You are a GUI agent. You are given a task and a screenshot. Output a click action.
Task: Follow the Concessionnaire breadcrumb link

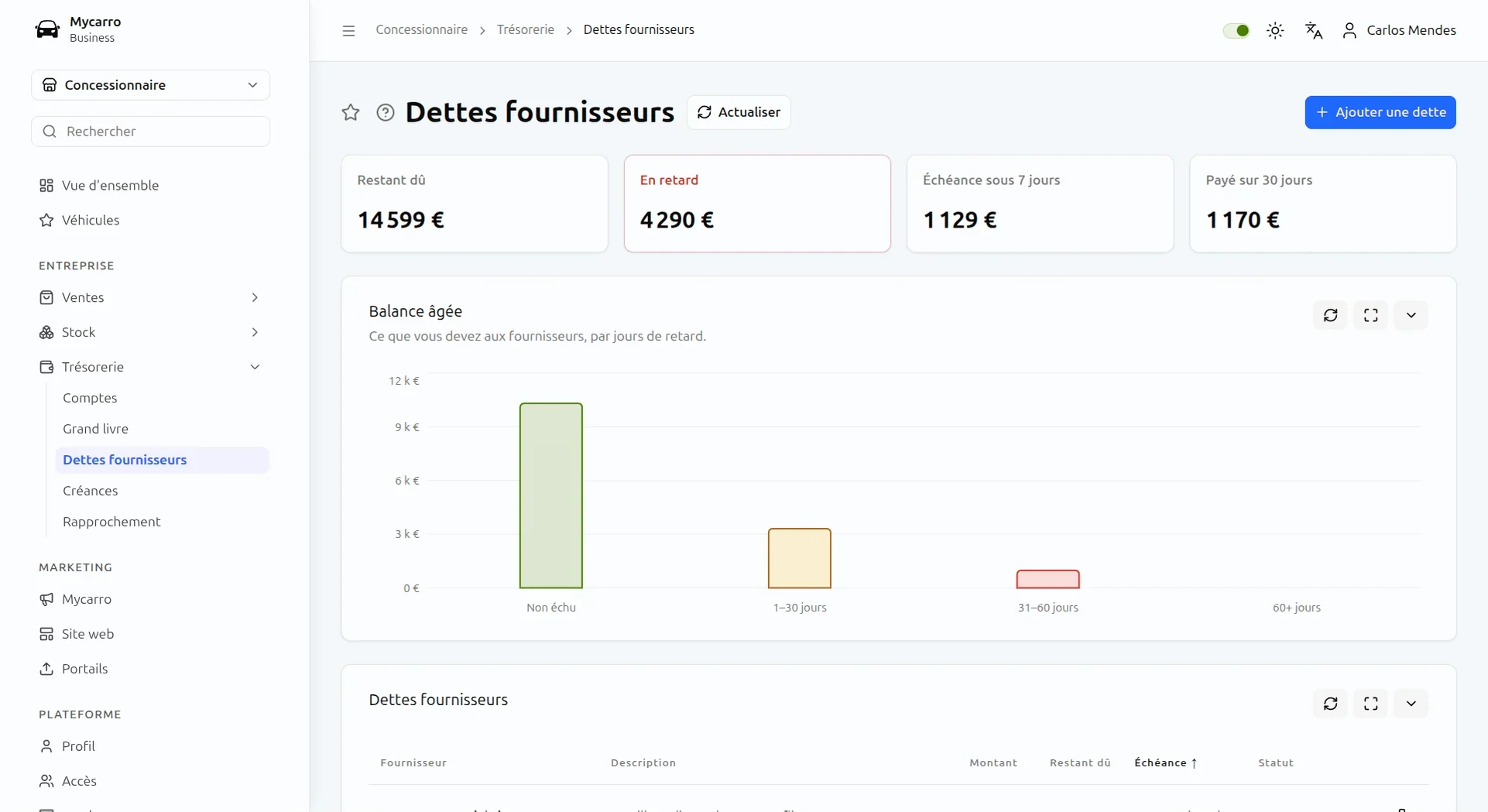(x=422, y=30)
